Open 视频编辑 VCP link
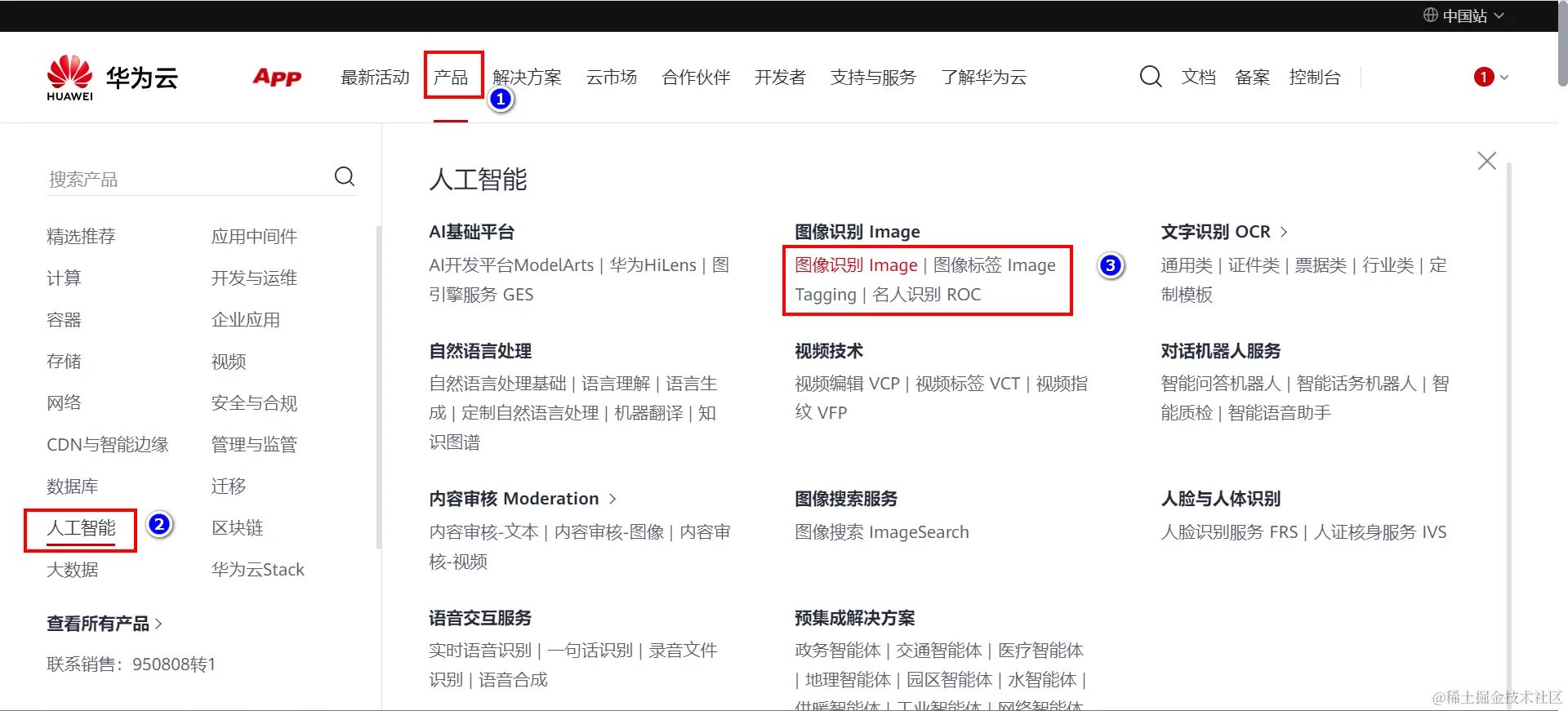This screenshot has height=711, width=1568. 847,384
